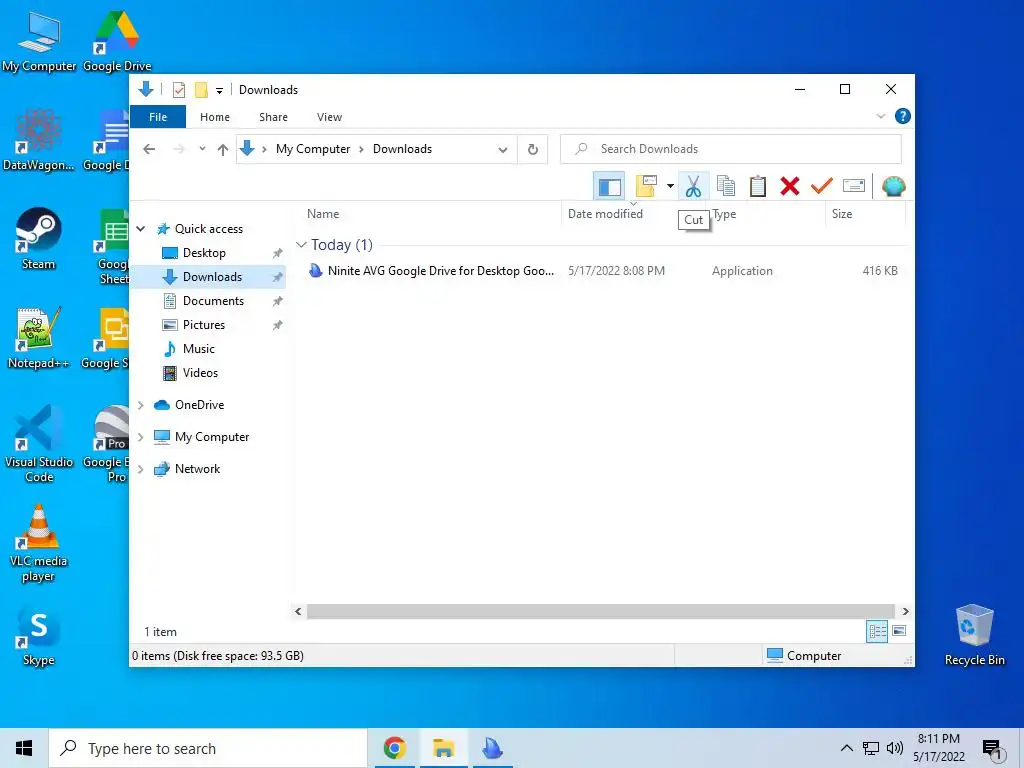Switch to Large icons view layout icon
The height and width of the screenshot is (768, 1024).
point(899,631)
